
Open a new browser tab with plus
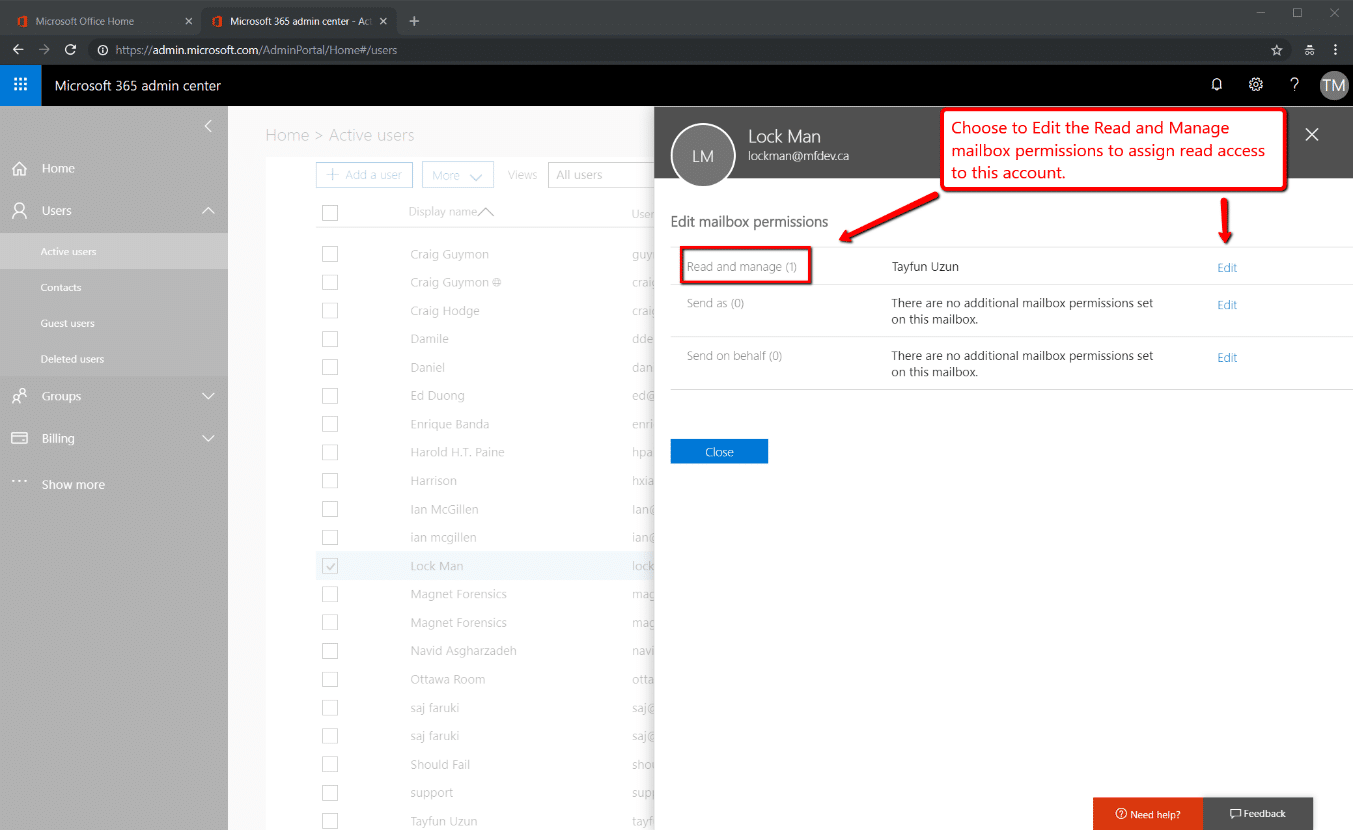point(414,21)
